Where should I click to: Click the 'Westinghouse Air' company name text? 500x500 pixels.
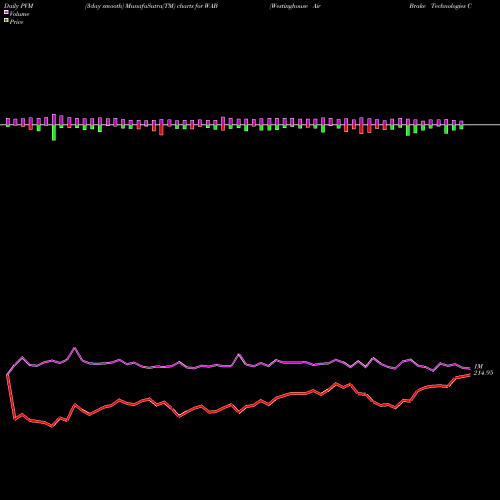[x=295, y=6]
